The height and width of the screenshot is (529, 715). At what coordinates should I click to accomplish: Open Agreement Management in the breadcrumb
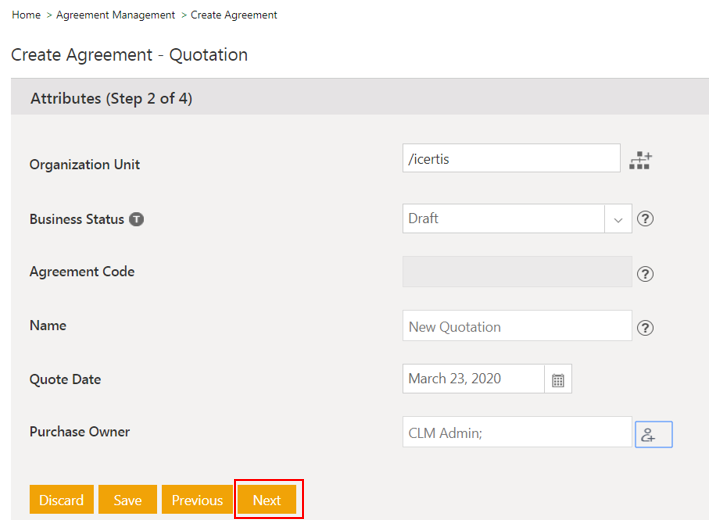[x=115, y=15]
